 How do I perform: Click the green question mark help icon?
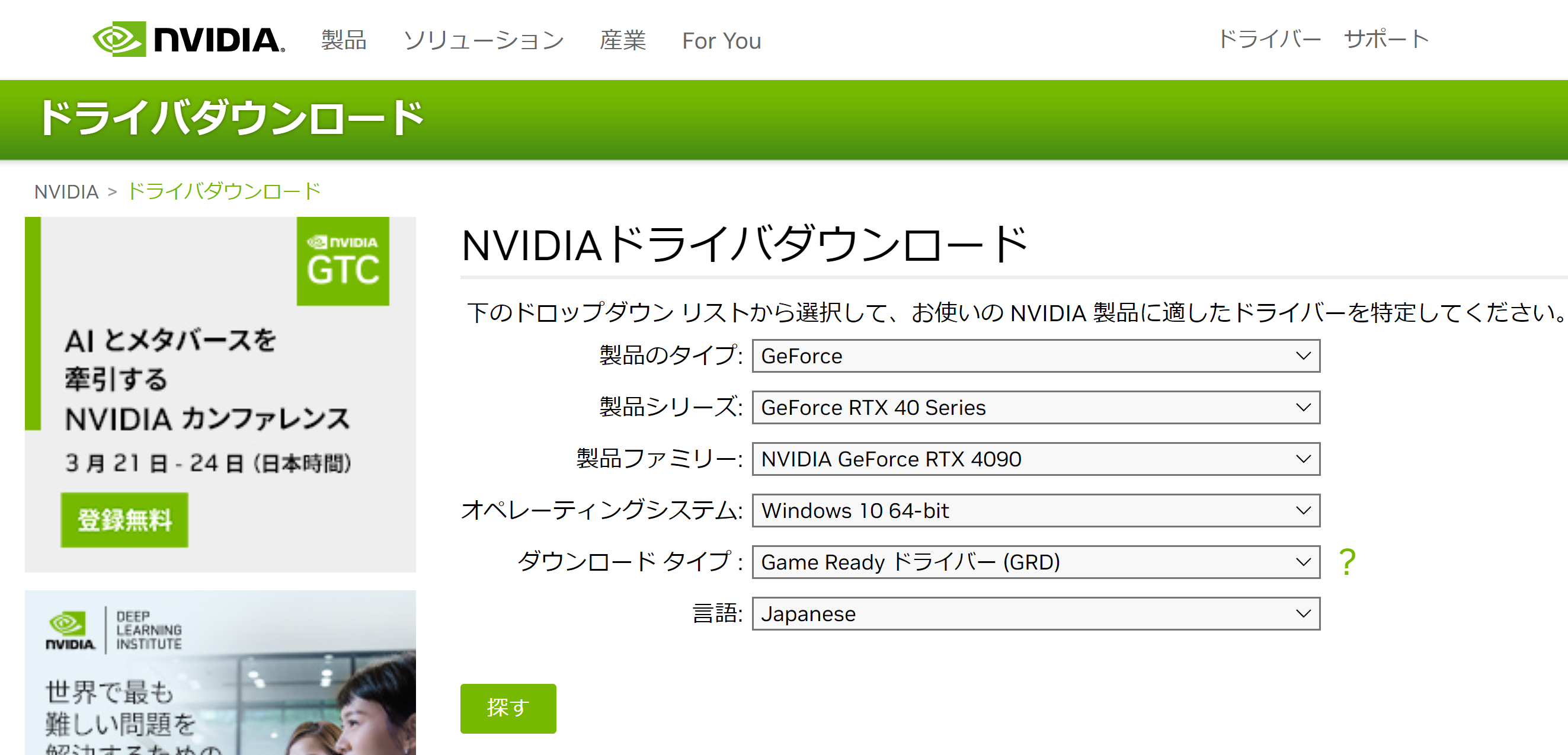click(1347, 561)
